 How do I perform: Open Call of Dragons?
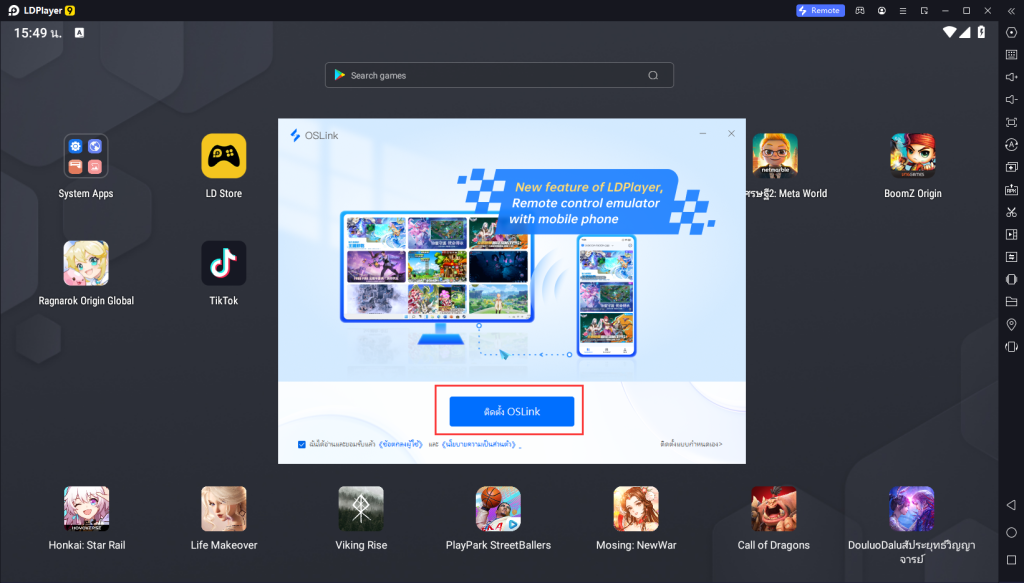coord(773,508)
